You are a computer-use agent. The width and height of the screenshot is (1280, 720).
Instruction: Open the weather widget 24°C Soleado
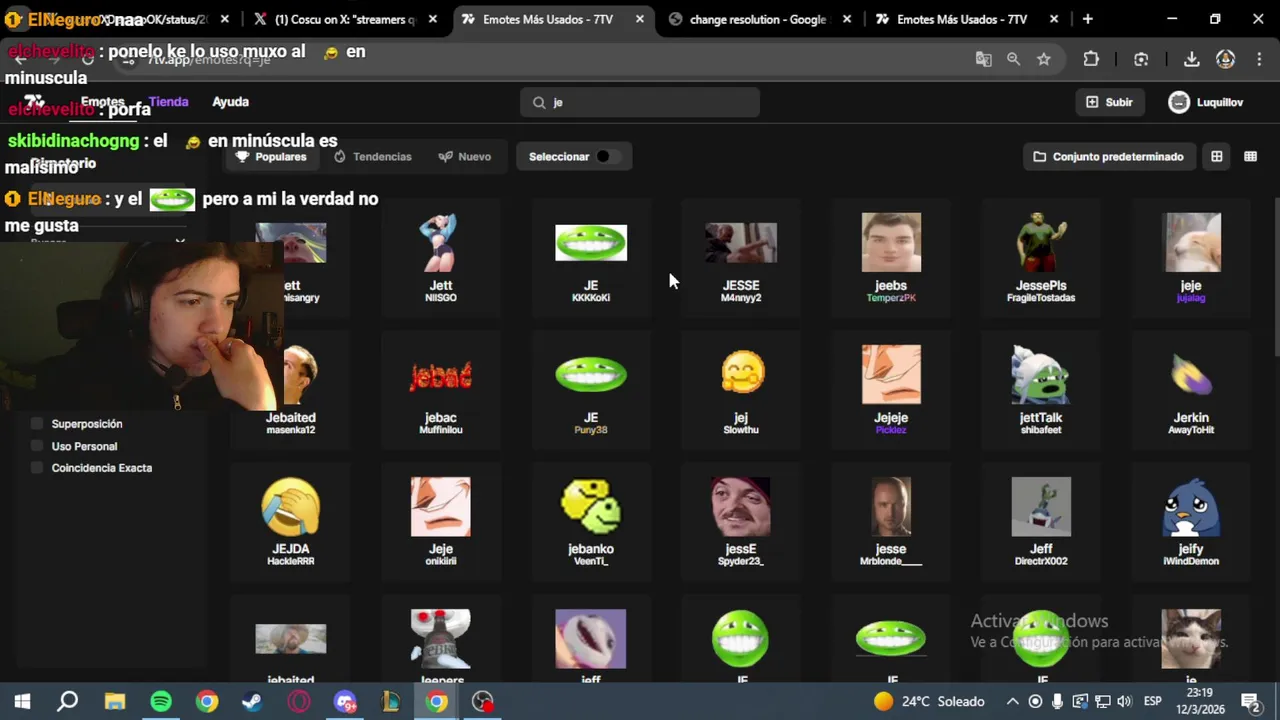929,701
